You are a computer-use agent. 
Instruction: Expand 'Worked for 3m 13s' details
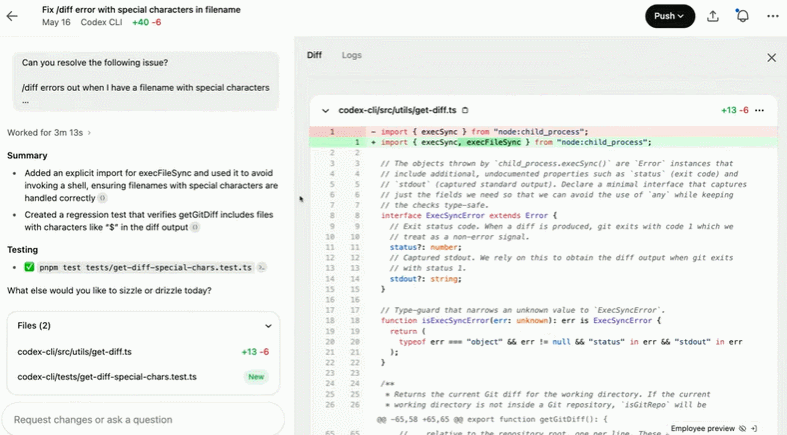coord(49,133)
